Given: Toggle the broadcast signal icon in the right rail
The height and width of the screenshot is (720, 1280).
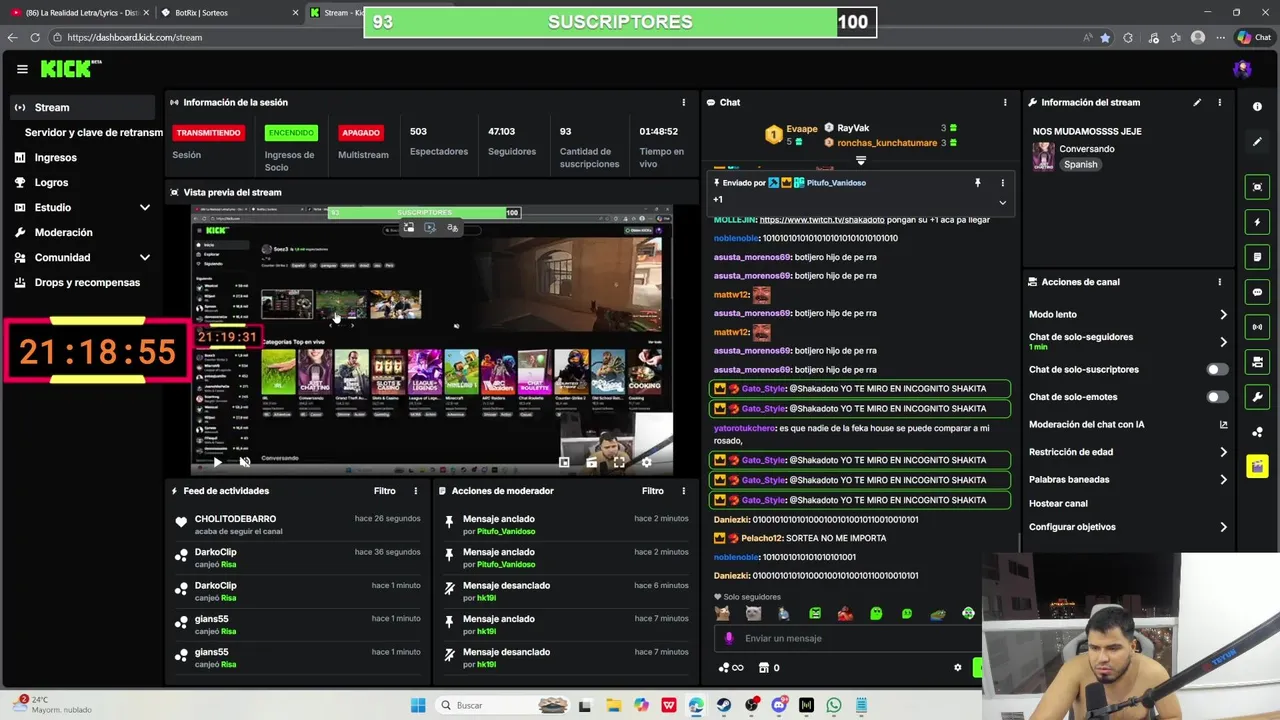Looking at the screenshot, I should coord(1257,327).
